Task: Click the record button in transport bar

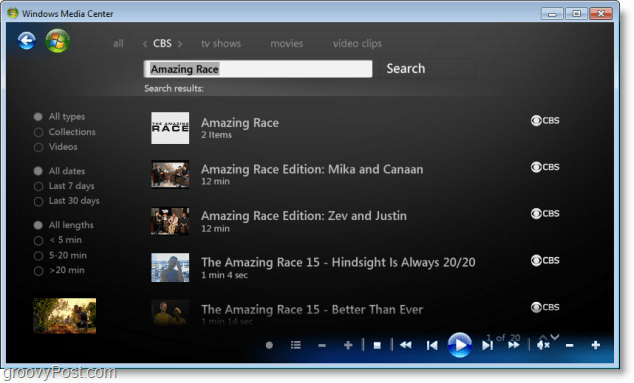Action: point(269,345)
